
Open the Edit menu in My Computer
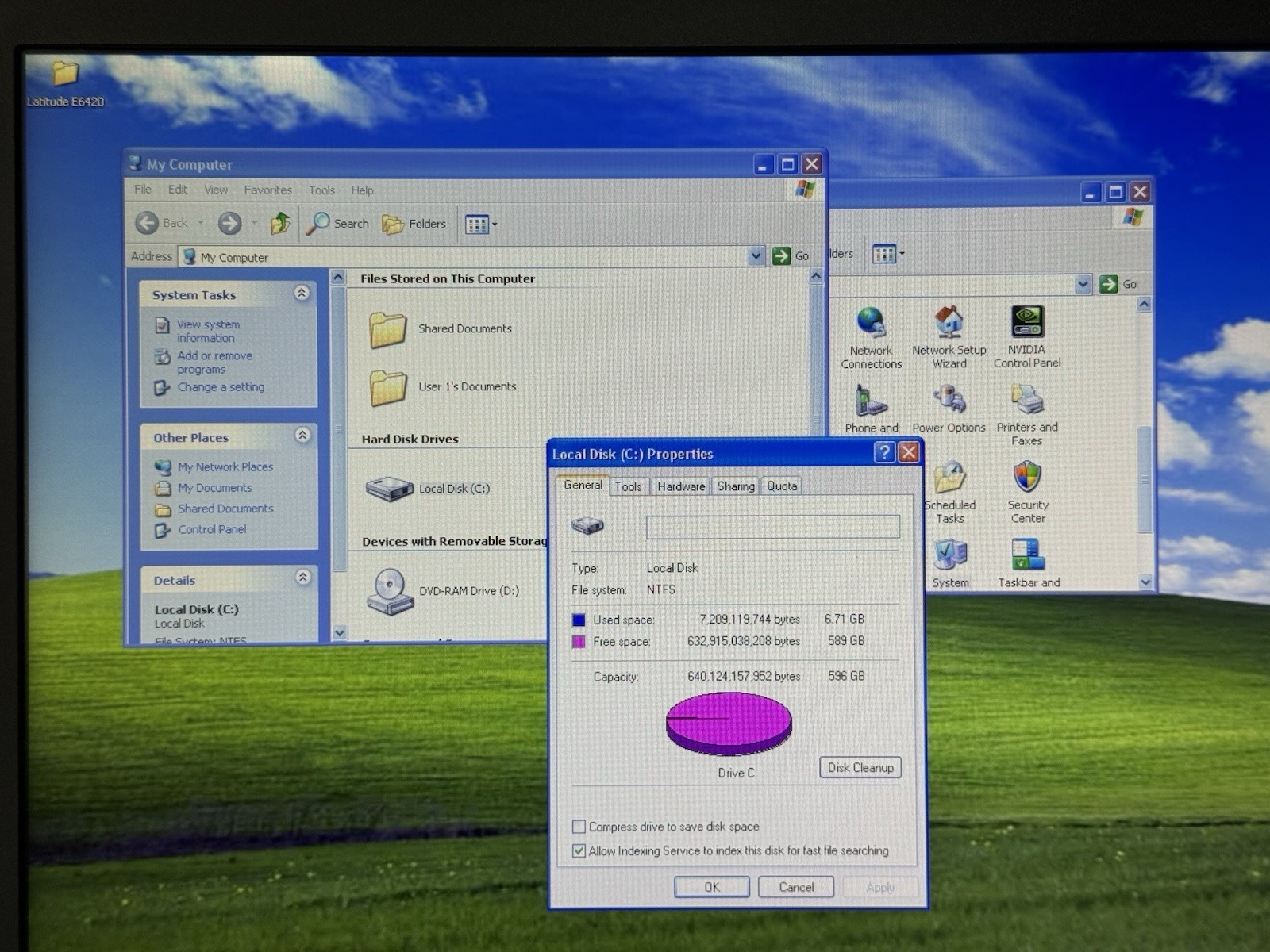pos(178,190)
